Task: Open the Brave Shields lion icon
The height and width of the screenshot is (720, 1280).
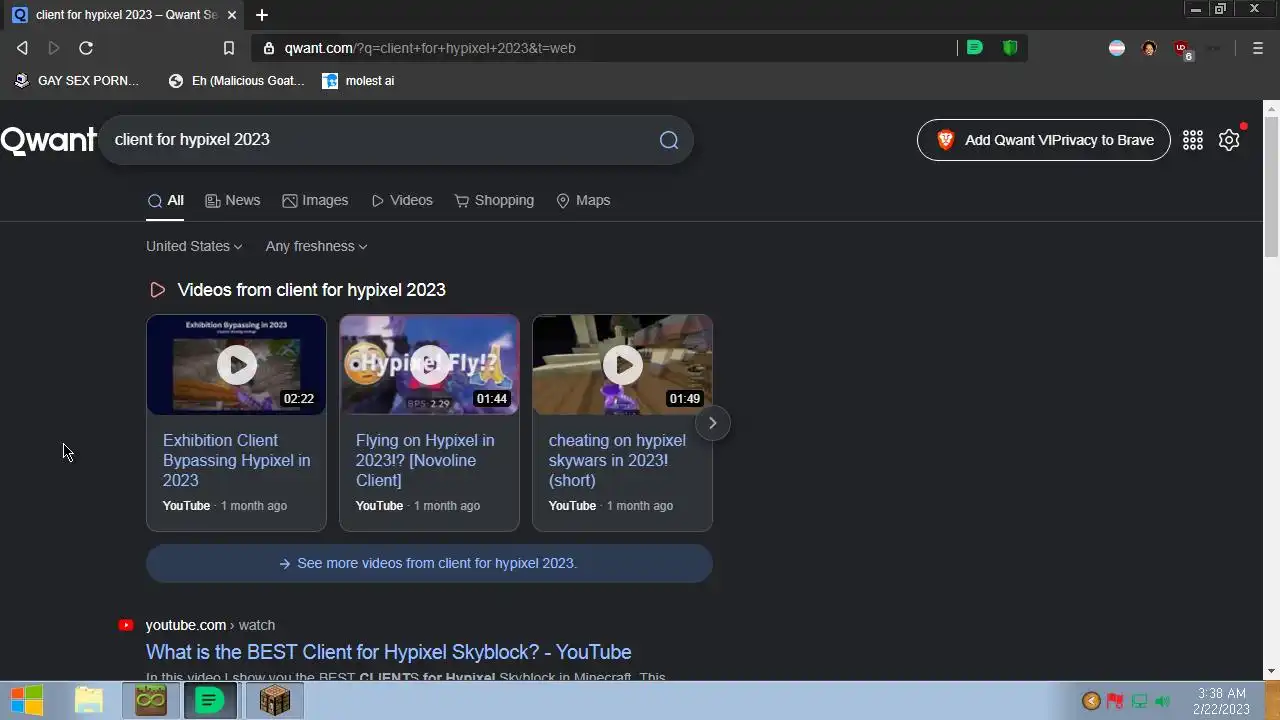Action: coord(1010,48)
